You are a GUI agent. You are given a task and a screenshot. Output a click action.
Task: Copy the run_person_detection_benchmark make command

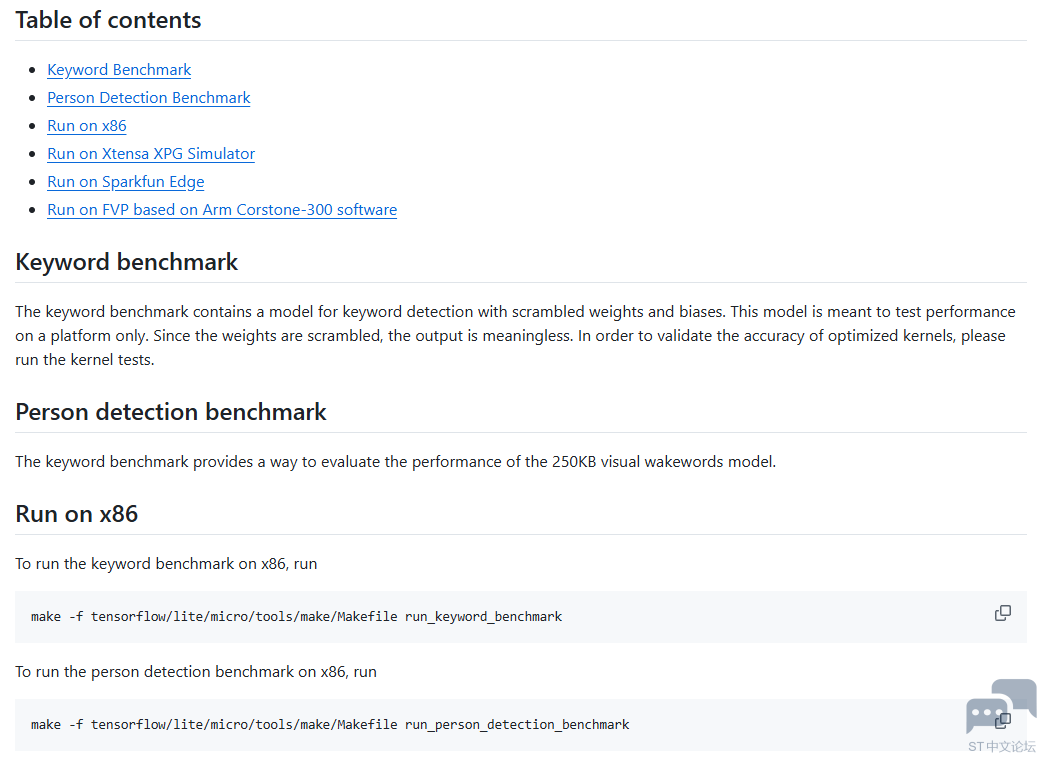click(1002, 721)
